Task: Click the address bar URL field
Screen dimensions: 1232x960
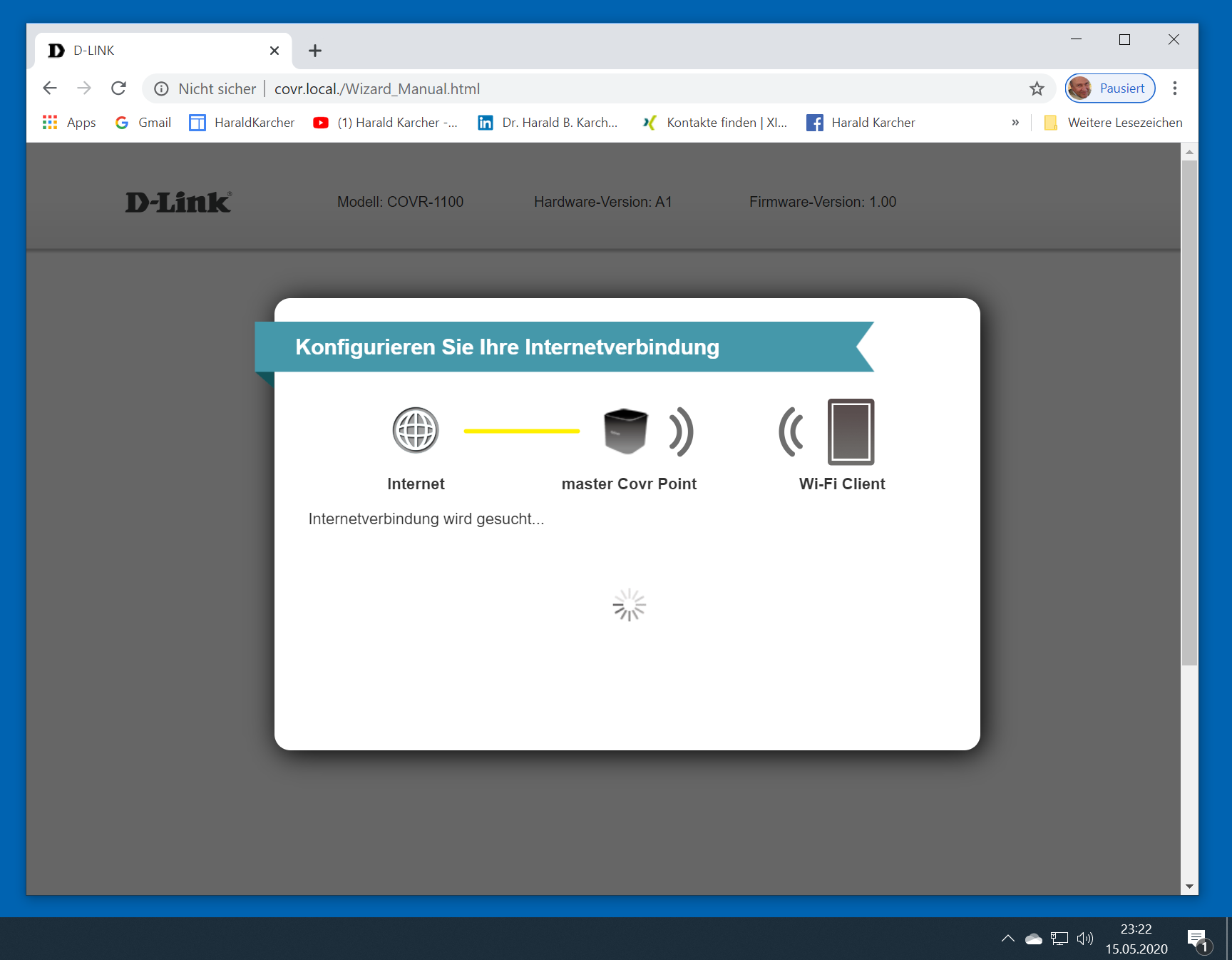Action: (x=570, y=88)
